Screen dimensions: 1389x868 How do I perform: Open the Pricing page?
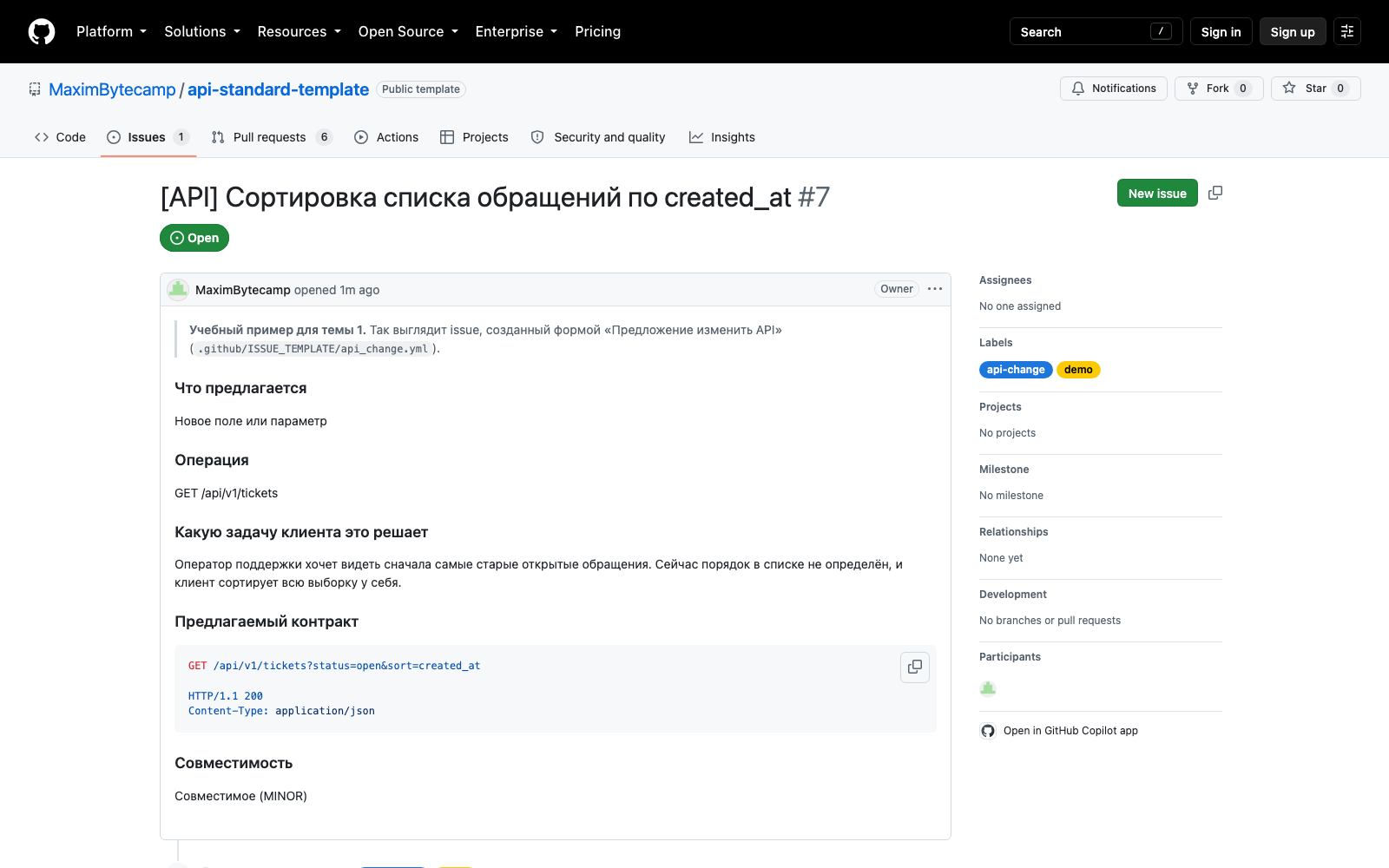pyautogui.click(x=597, y=31)
